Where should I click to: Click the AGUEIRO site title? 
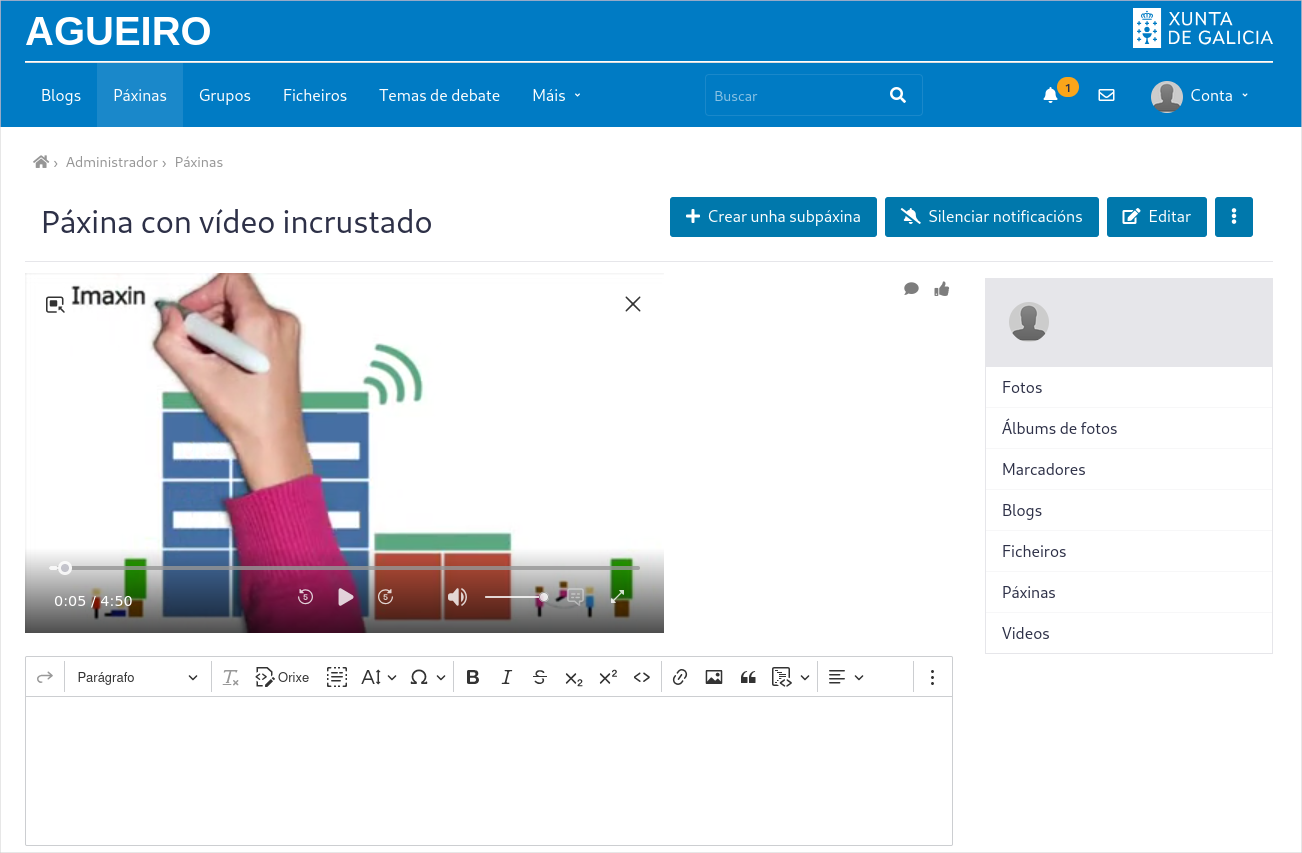[x=118, y=32]
